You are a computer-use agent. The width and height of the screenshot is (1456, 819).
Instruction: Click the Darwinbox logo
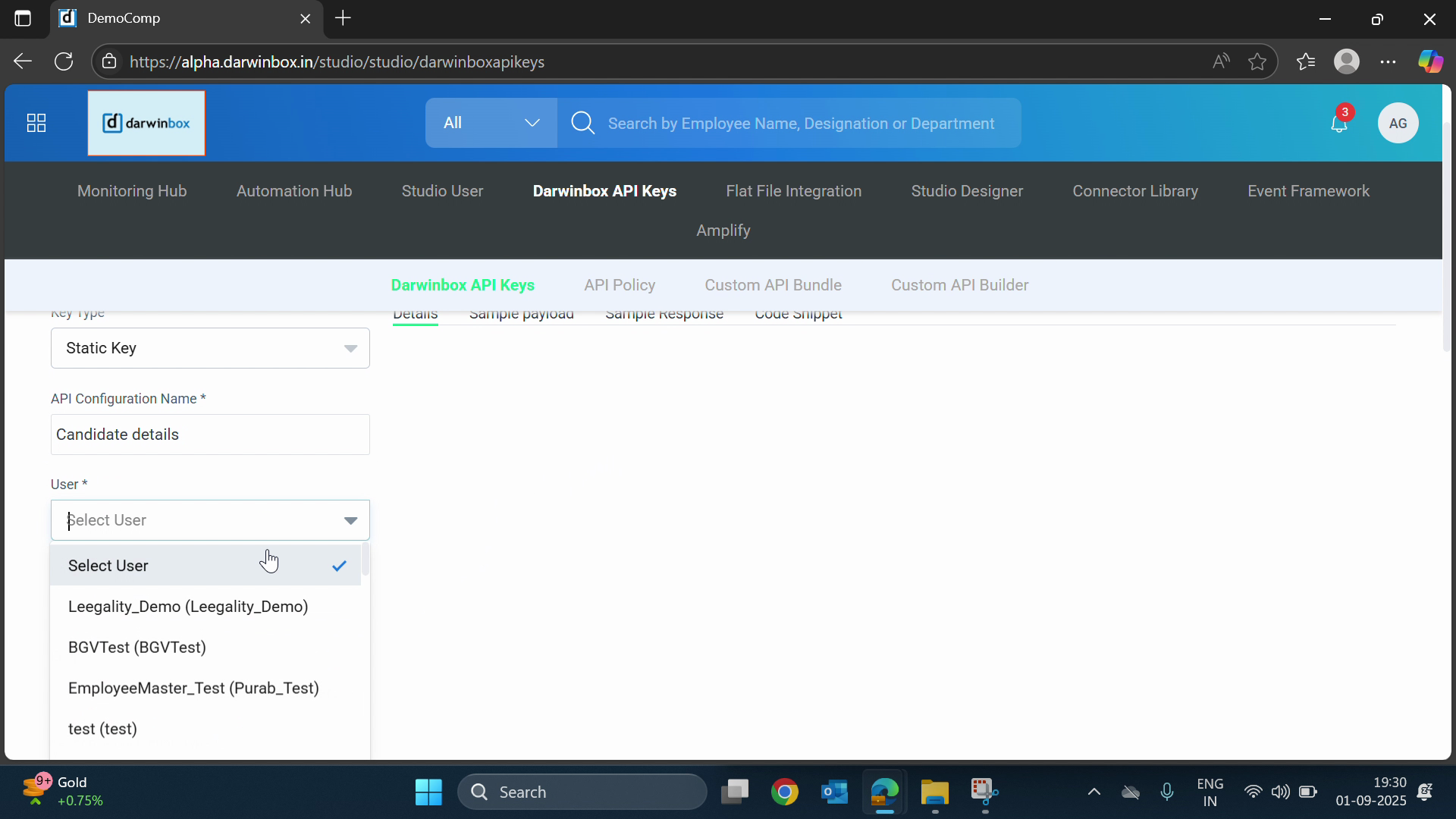pos(146,123)
